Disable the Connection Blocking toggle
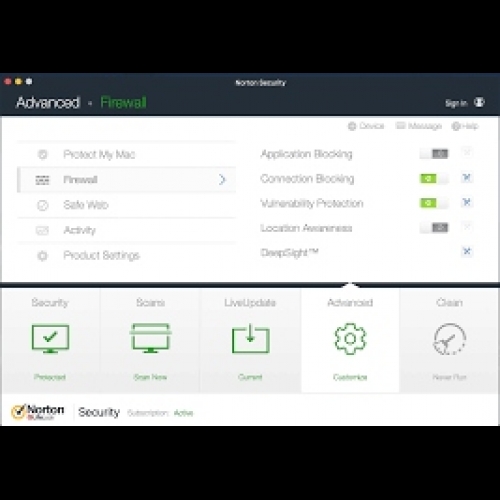This screenshot has height=500, width=500. pyautogui.click(x=434, y=179)
